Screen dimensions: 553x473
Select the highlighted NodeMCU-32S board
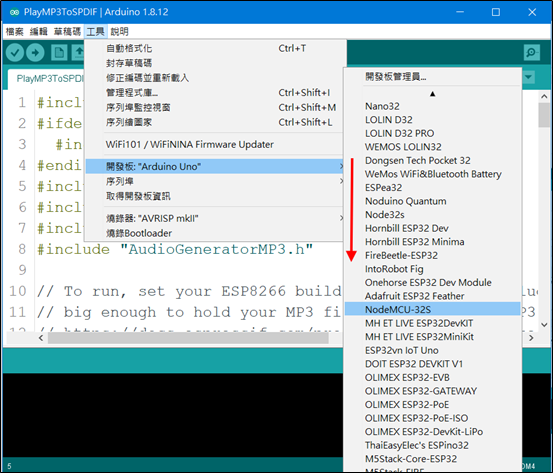[433, 309]
